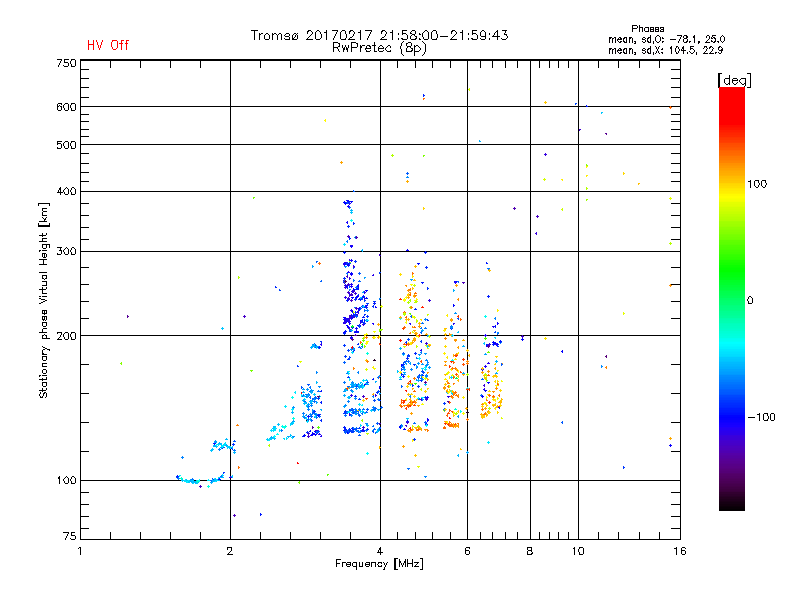Click the y-axis tick label '600'
The width and height of the screenshot is (800, 600).
66,107
